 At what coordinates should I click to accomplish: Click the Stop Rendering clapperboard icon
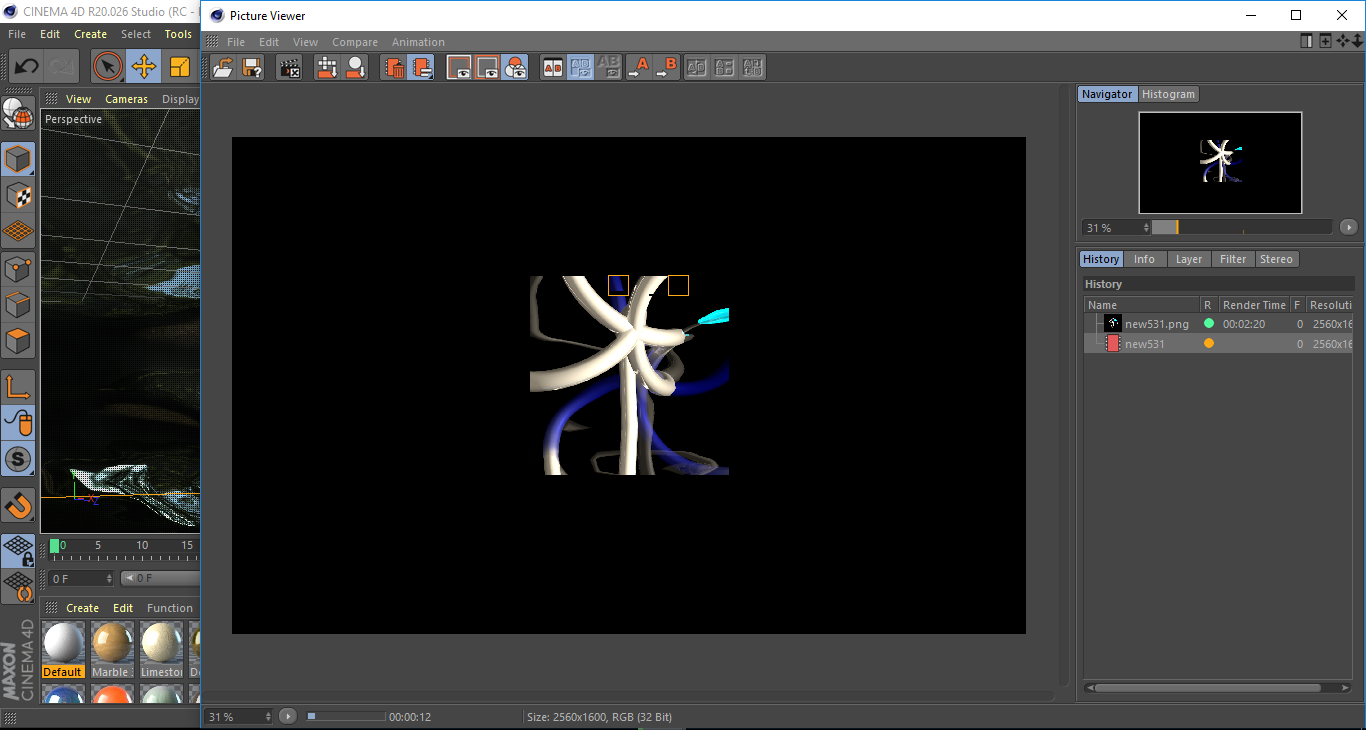tap(290, 67)
